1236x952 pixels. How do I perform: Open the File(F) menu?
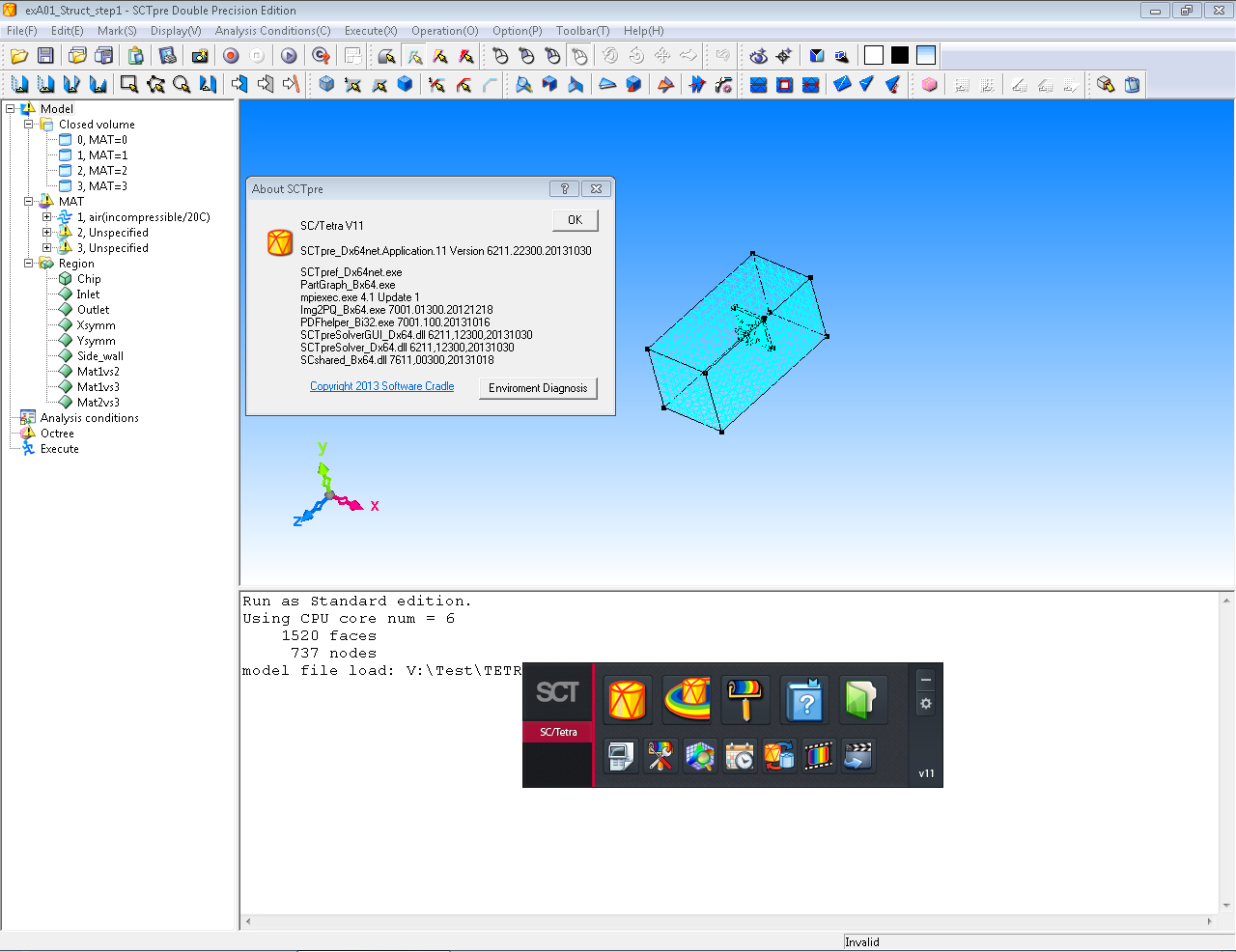click(22, 31)
